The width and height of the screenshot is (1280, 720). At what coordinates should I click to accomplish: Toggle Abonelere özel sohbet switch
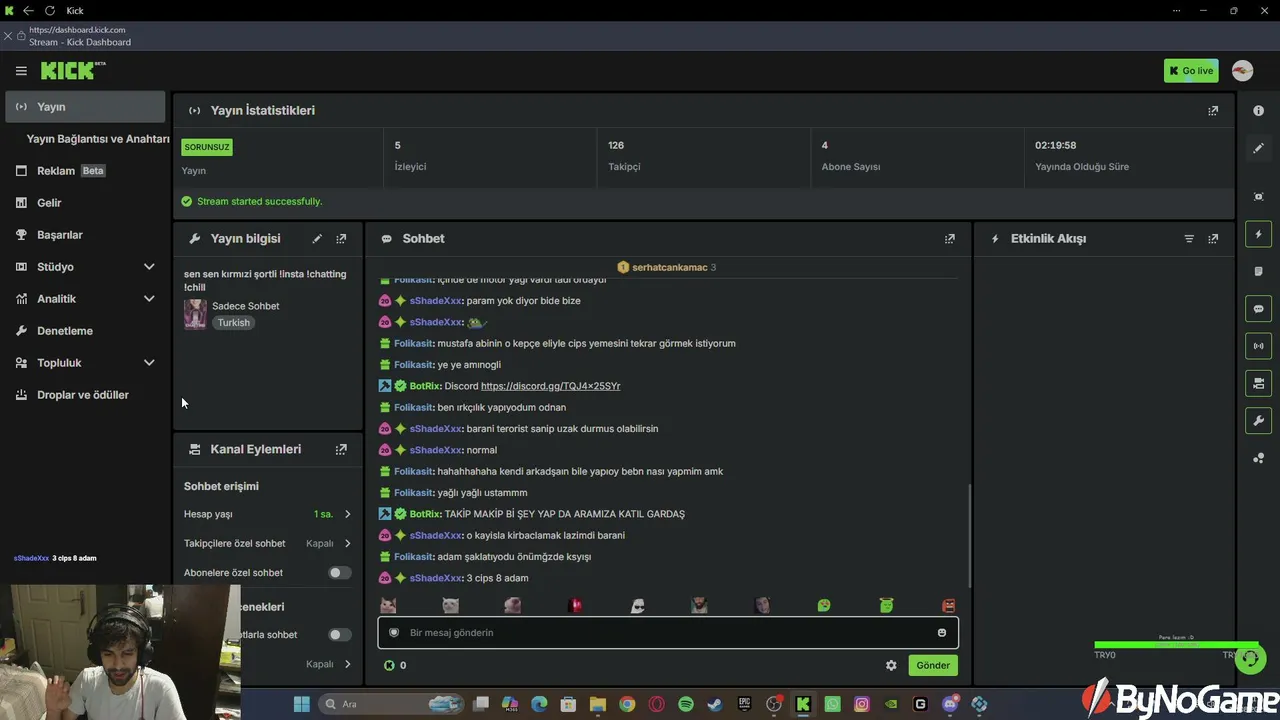tap(340, 573)
